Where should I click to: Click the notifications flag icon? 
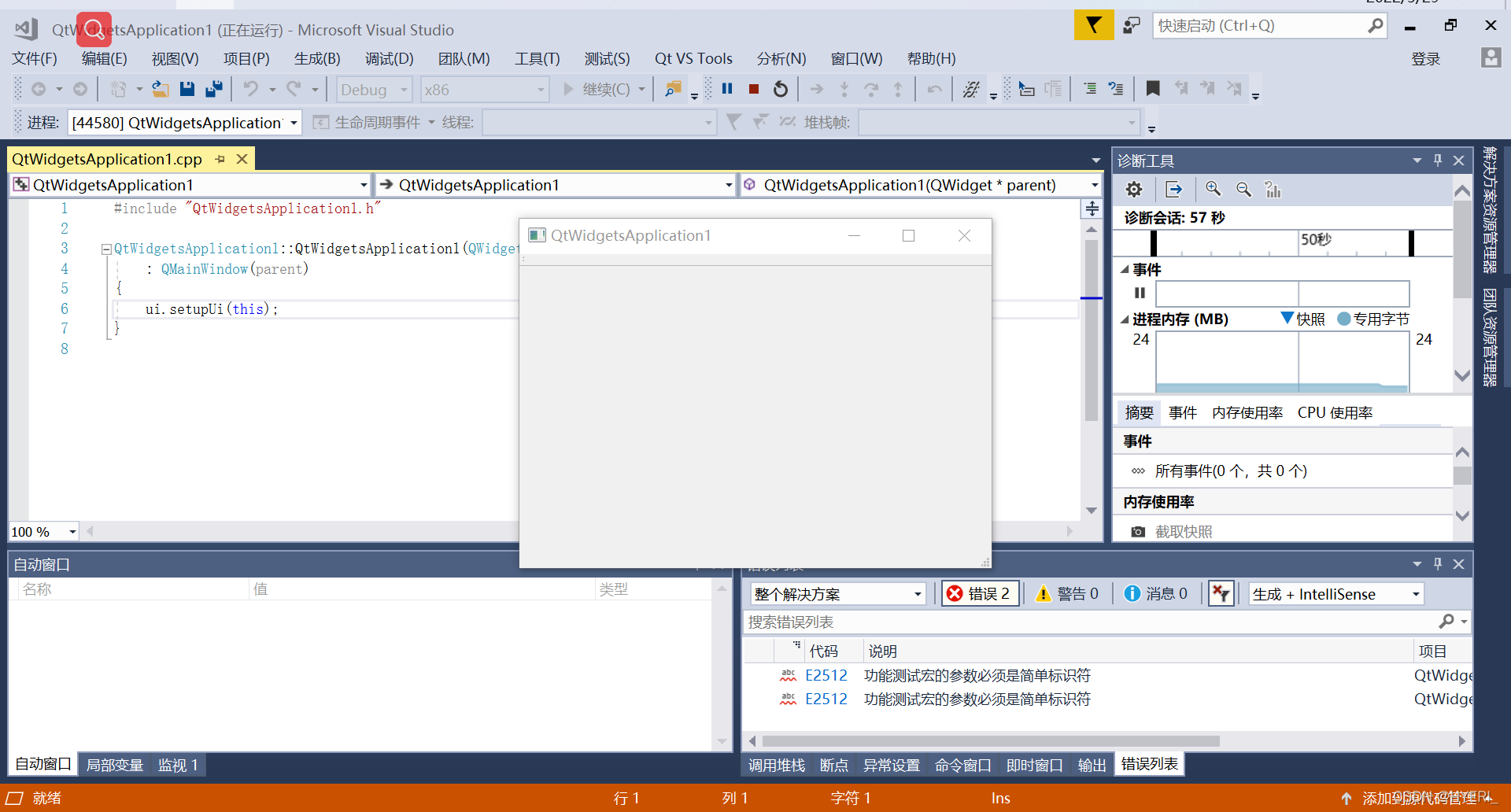1094,25
